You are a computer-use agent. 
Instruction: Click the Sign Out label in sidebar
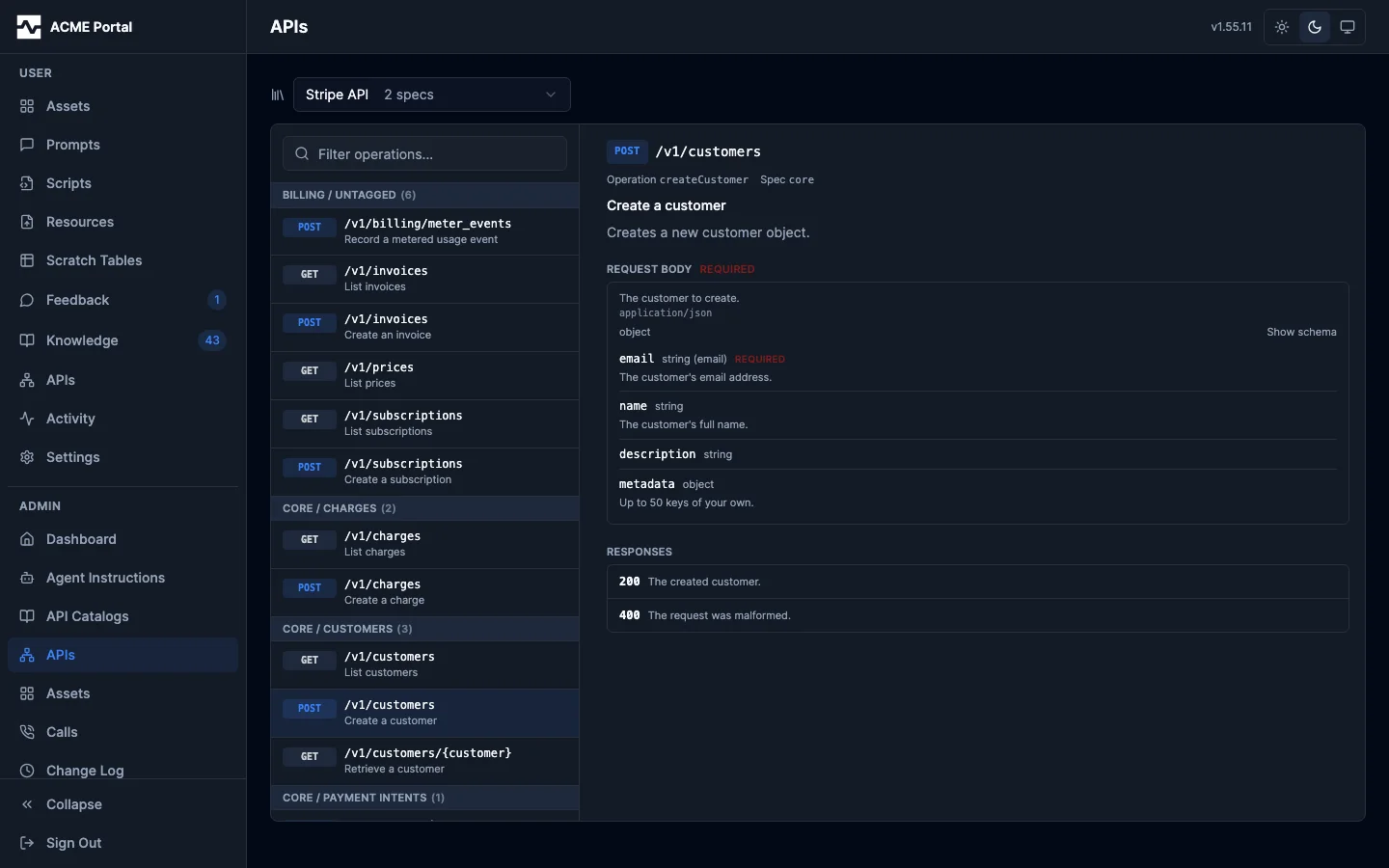[73, 843]
